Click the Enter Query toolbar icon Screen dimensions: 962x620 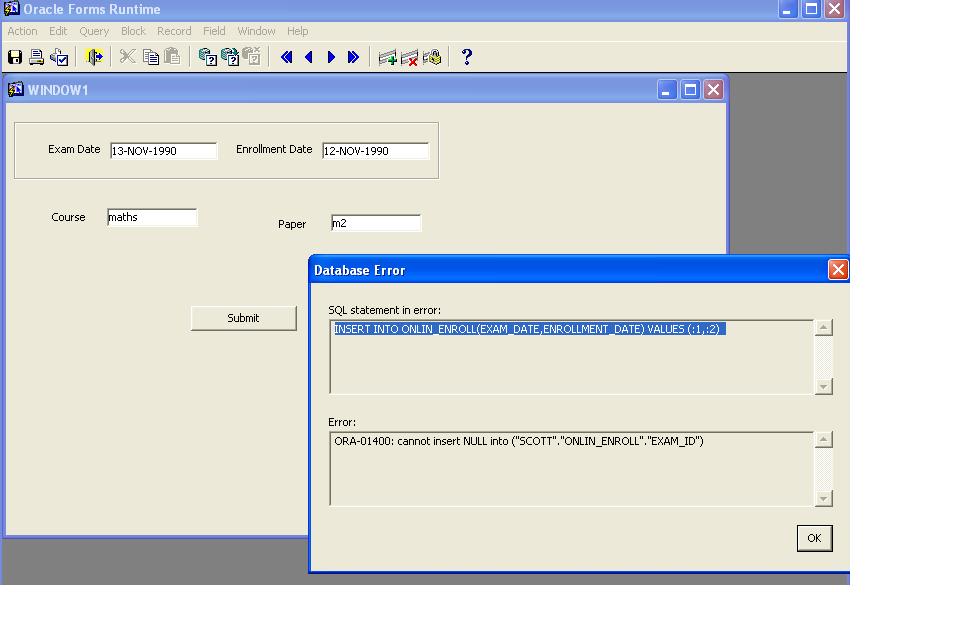(208, 57)
